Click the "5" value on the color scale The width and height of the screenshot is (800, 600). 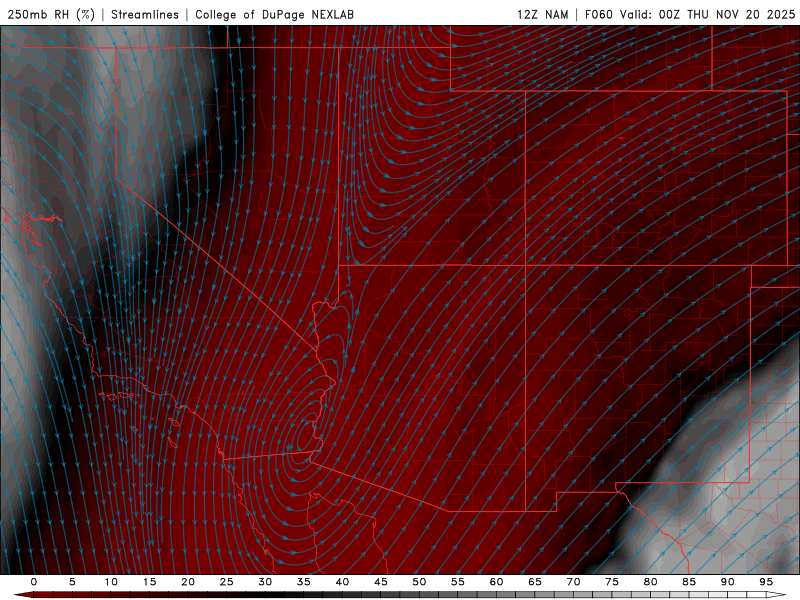click(72, 582)
